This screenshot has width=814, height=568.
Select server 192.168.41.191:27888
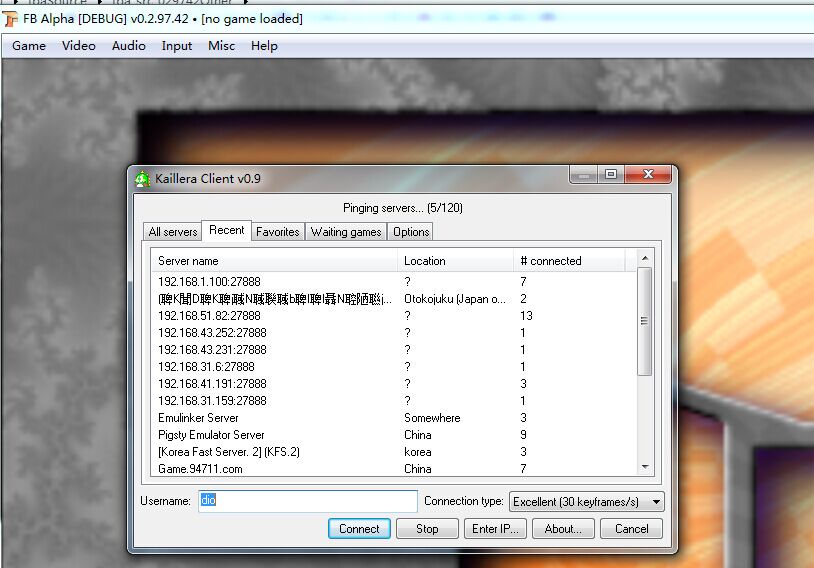(394, 384)
